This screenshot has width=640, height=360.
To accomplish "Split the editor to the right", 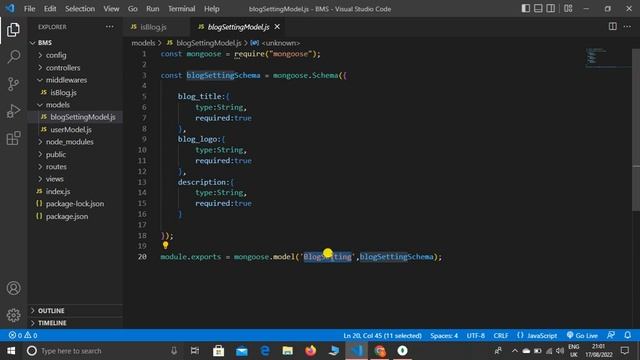I will tap(613, 27).
